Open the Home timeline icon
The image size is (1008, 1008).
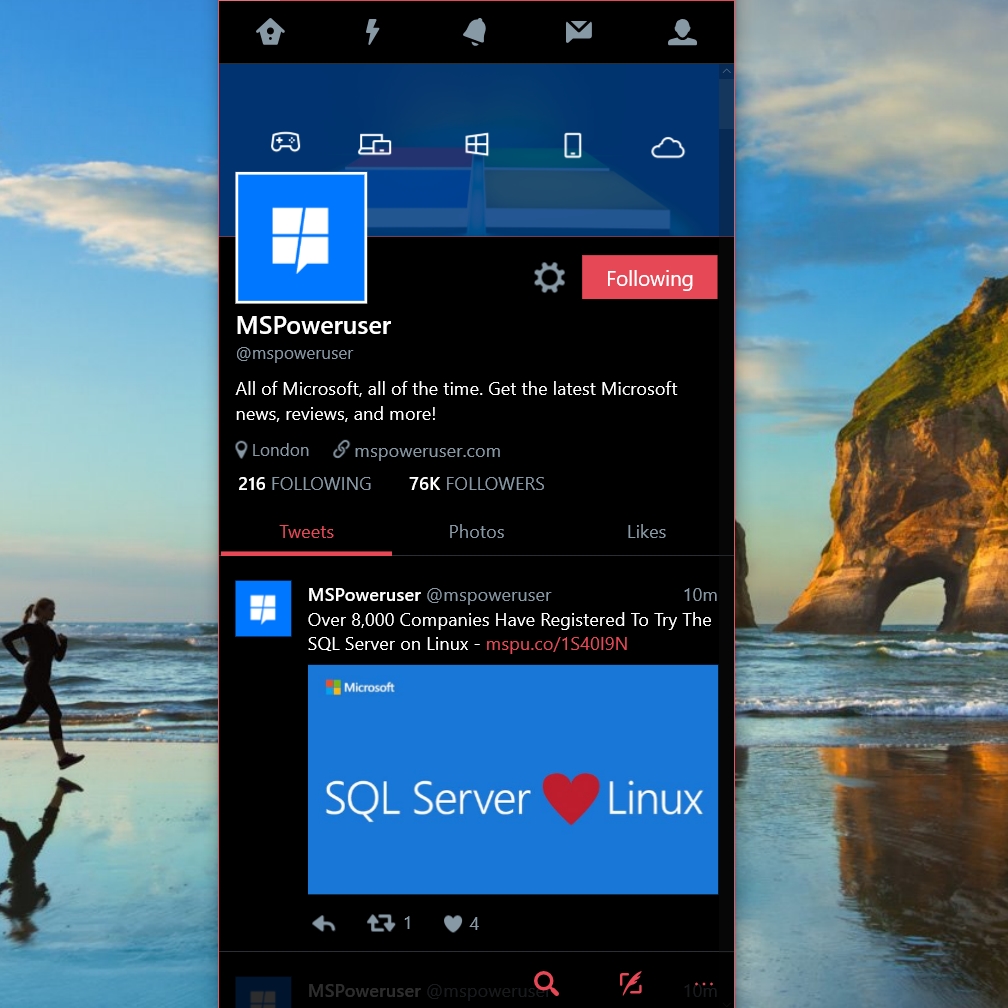pyautogui.click(x=270, y=32)
